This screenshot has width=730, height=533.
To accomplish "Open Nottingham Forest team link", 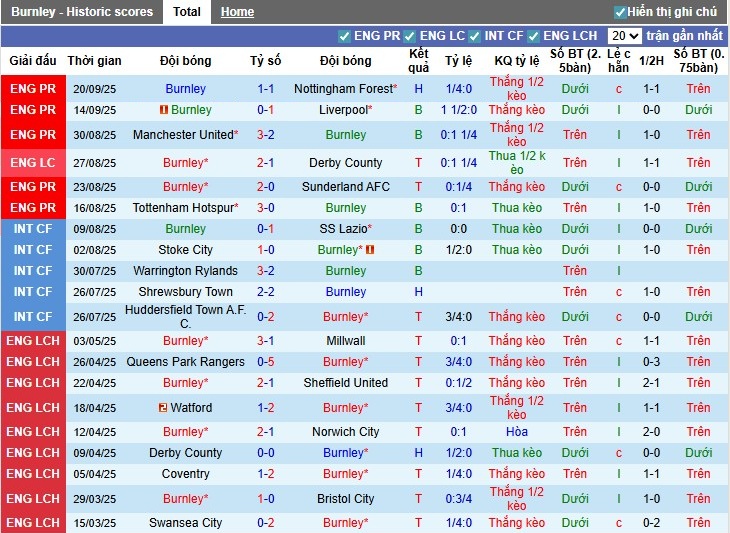I will click(x=345, y=88).
